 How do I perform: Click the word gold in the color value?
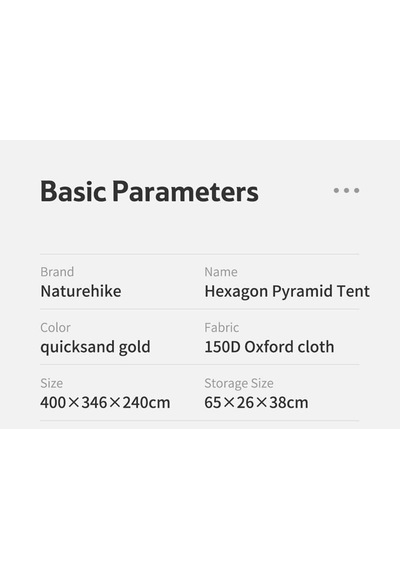coord(135,348)
